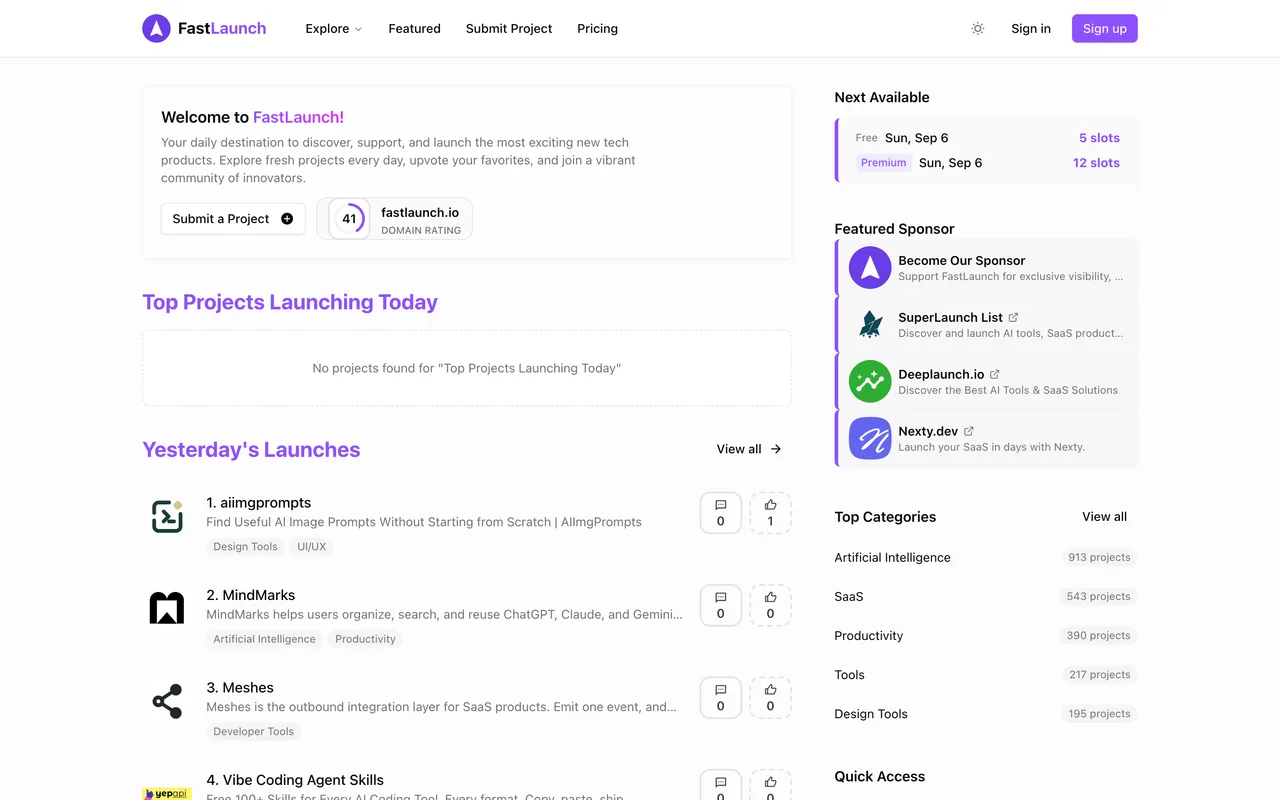The width and height of the screenshot is (1280, 800).
Task: Click the Nexty.dev purple logo icon
Action: [870, 438]
